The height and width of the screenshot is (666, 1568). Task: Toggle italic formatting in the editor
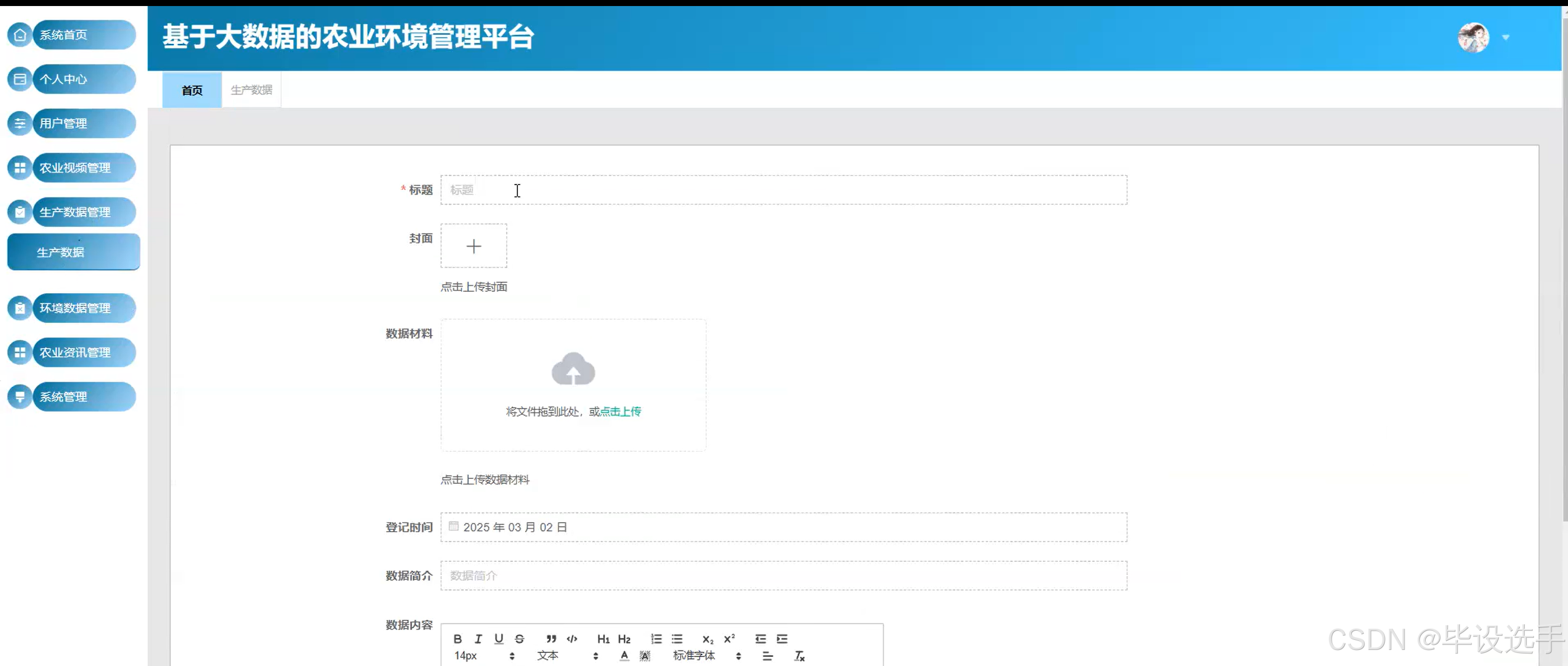pos(478,639)
